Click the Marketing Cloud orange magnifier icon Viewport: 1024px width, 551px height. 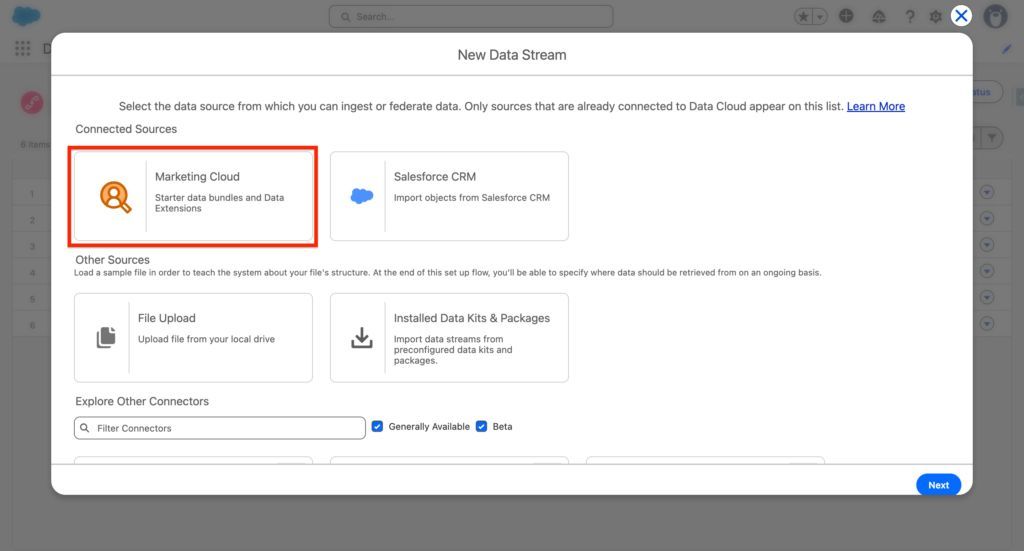click(x=115, y=197)
